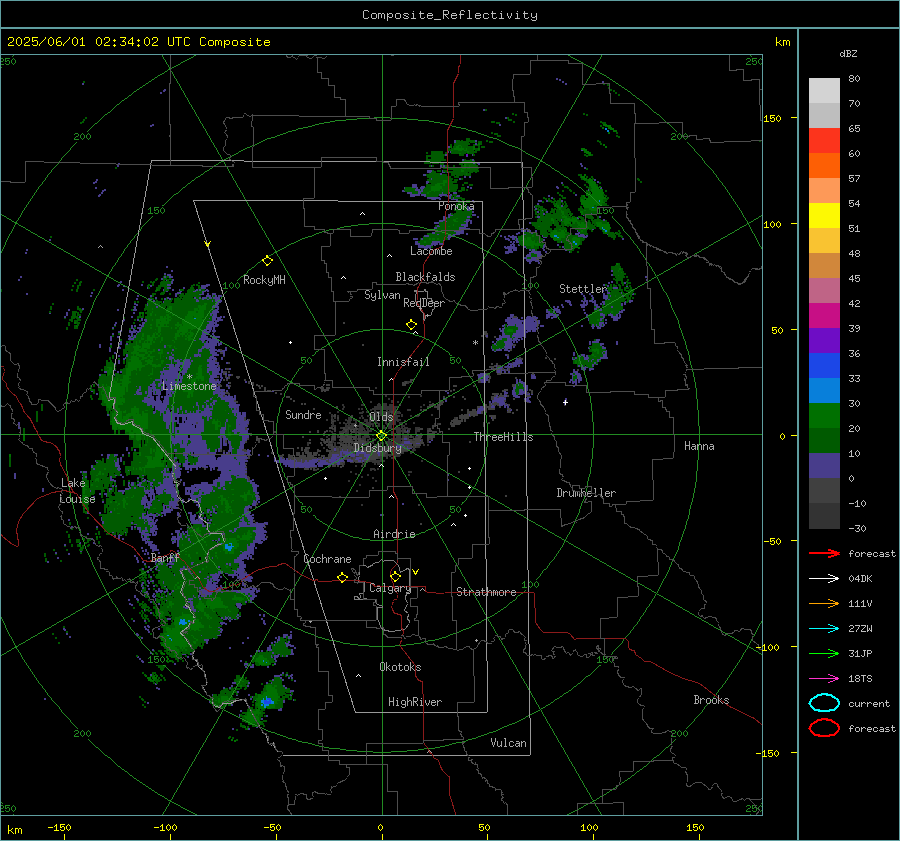Viewport: 900px width, 841px height.
Task: Click the green 31JP arrow in legend
Action: [x=824, y=653]
